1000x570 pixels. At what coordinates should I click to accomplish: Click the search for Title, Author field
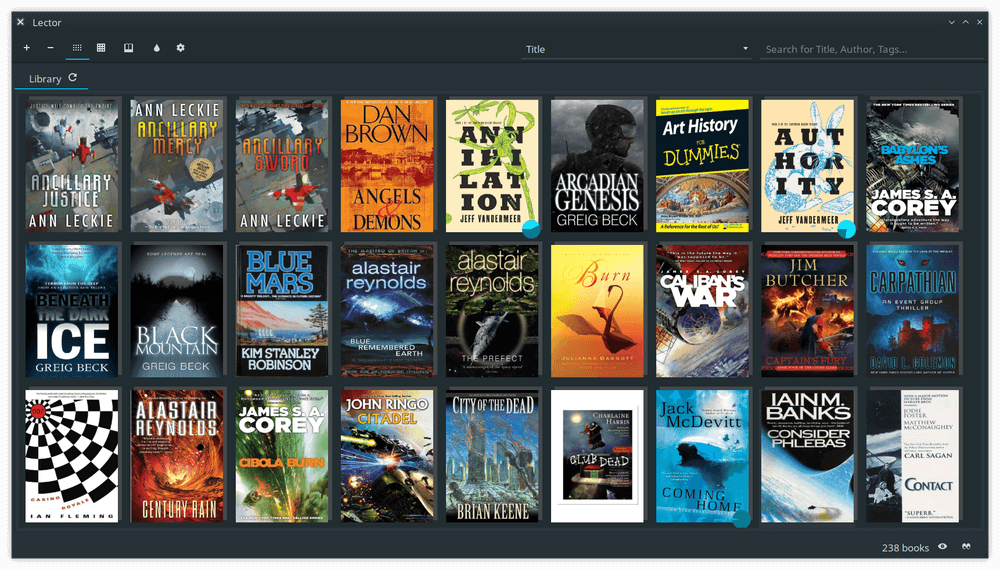tap(871, 49)
